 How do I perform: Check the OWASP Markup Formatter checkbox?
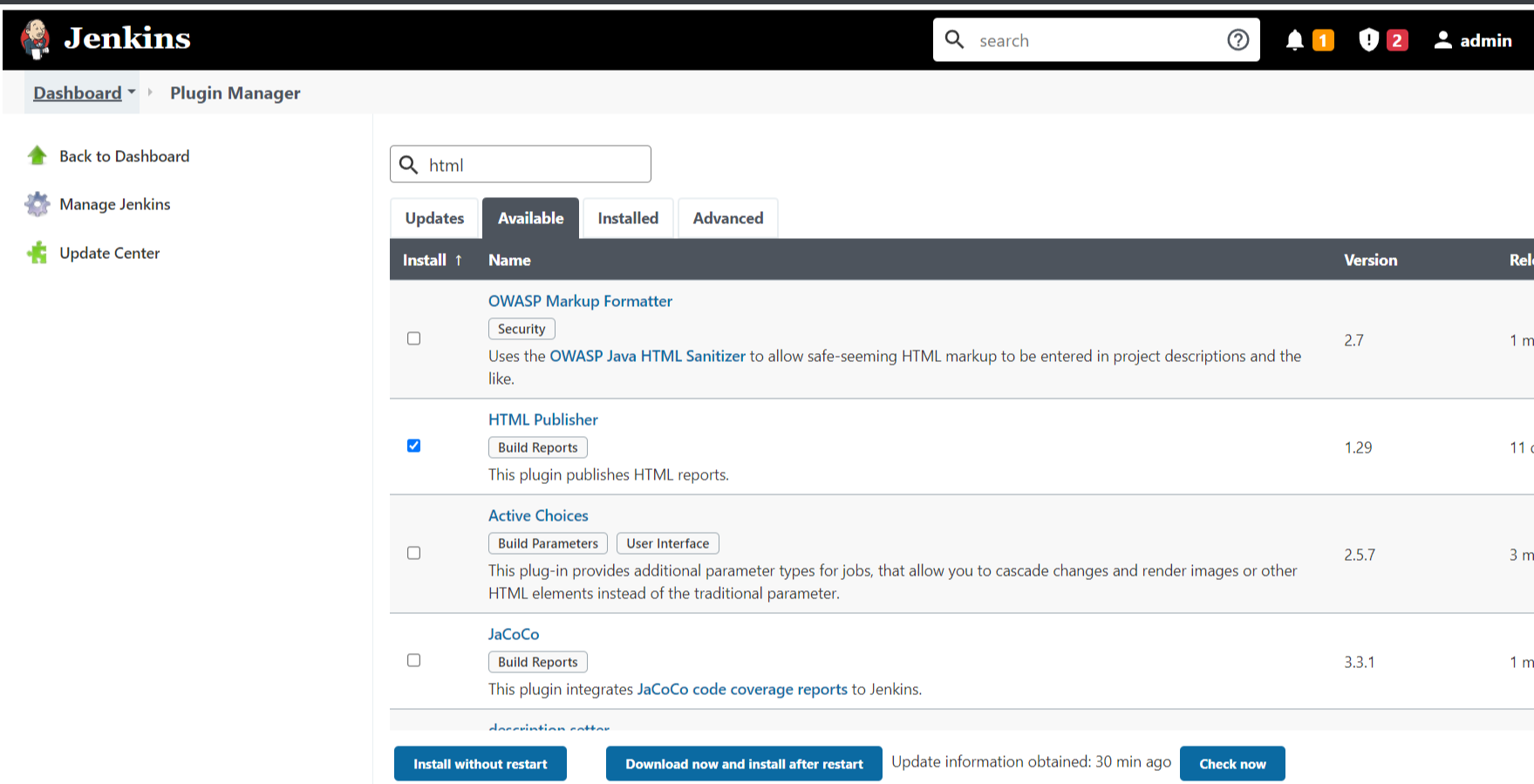click(414, 338)
